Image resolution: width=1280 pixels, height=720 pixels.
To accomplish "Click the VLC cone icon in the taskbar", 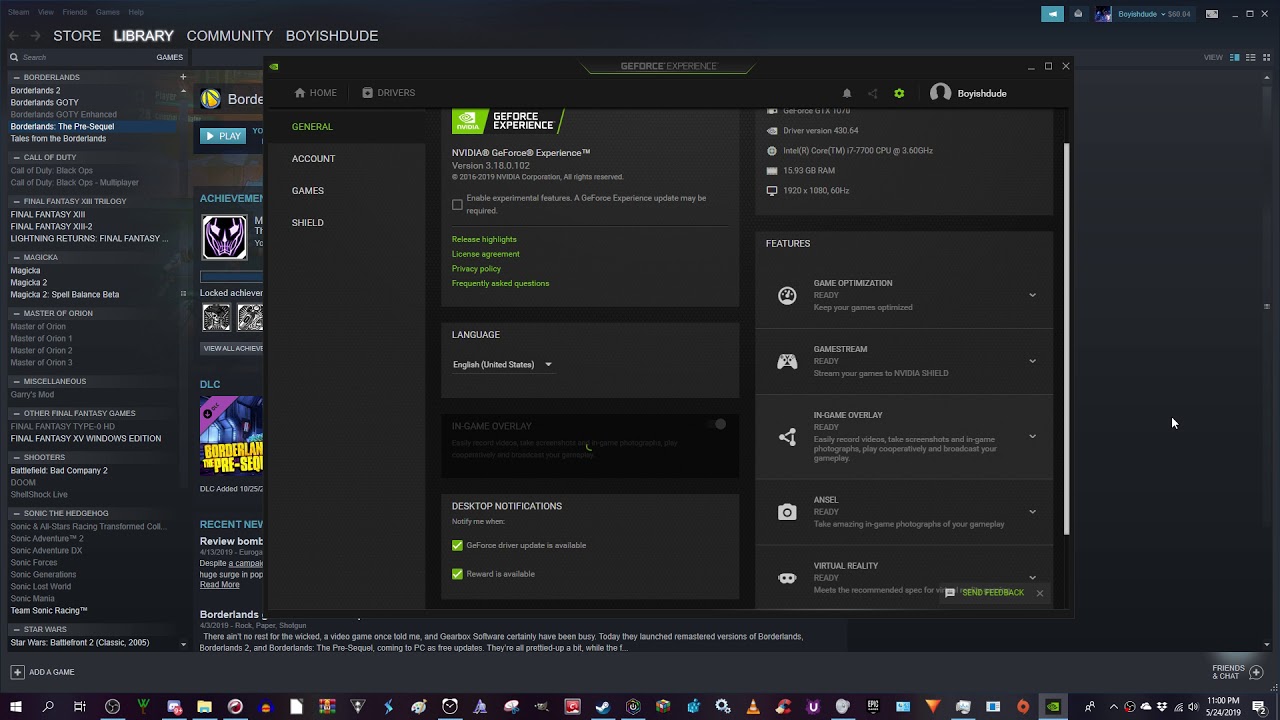I will [753, 707].
